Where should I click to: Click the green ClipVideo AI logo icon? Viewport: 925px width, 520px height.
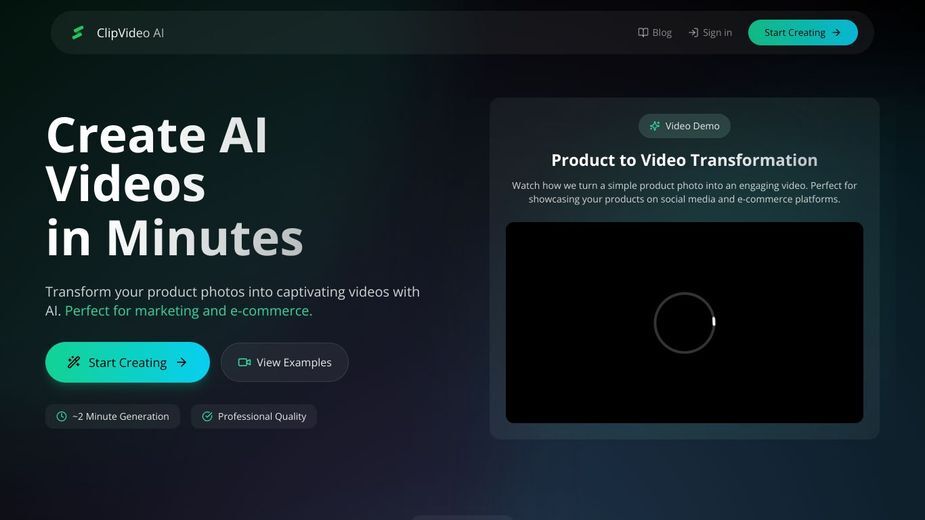77,32
